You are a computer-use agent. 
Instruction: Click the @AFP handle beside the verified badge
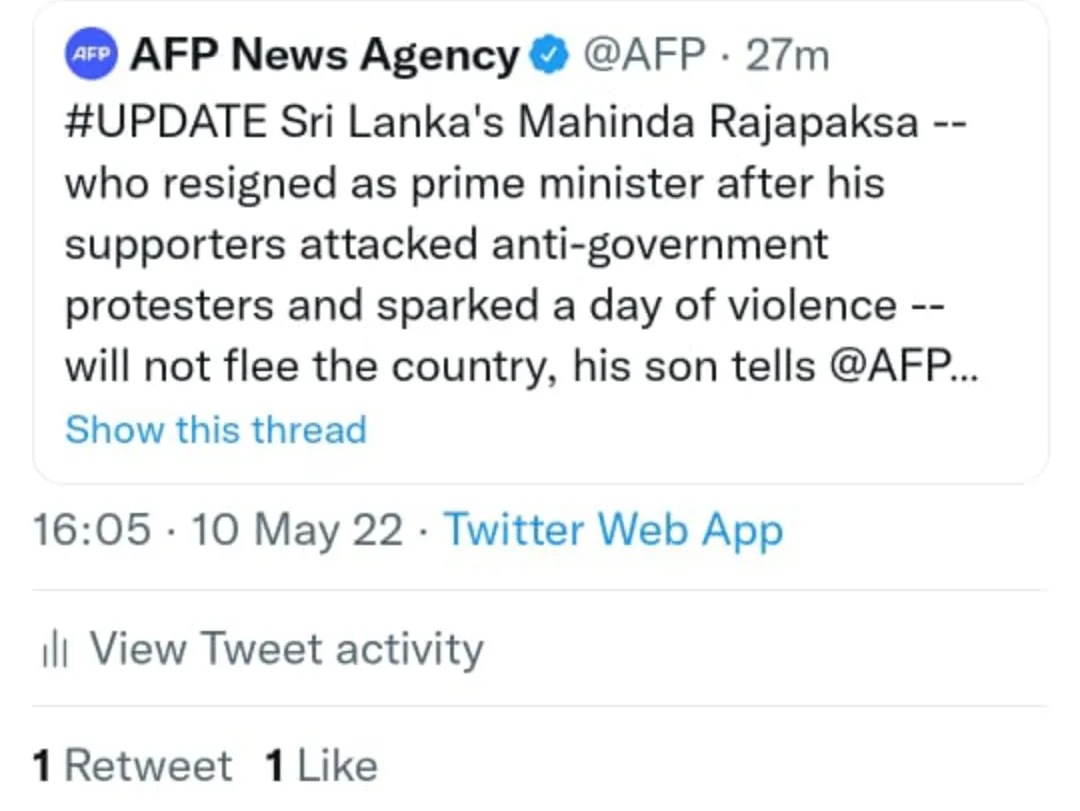643,56
